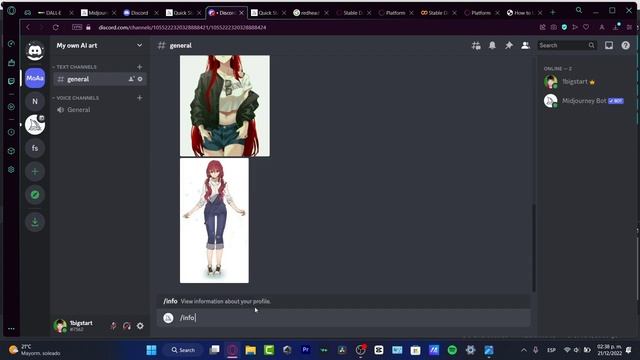Bookmark page heart icon
This screenshot has height=360, width=640.
(586, 27)
